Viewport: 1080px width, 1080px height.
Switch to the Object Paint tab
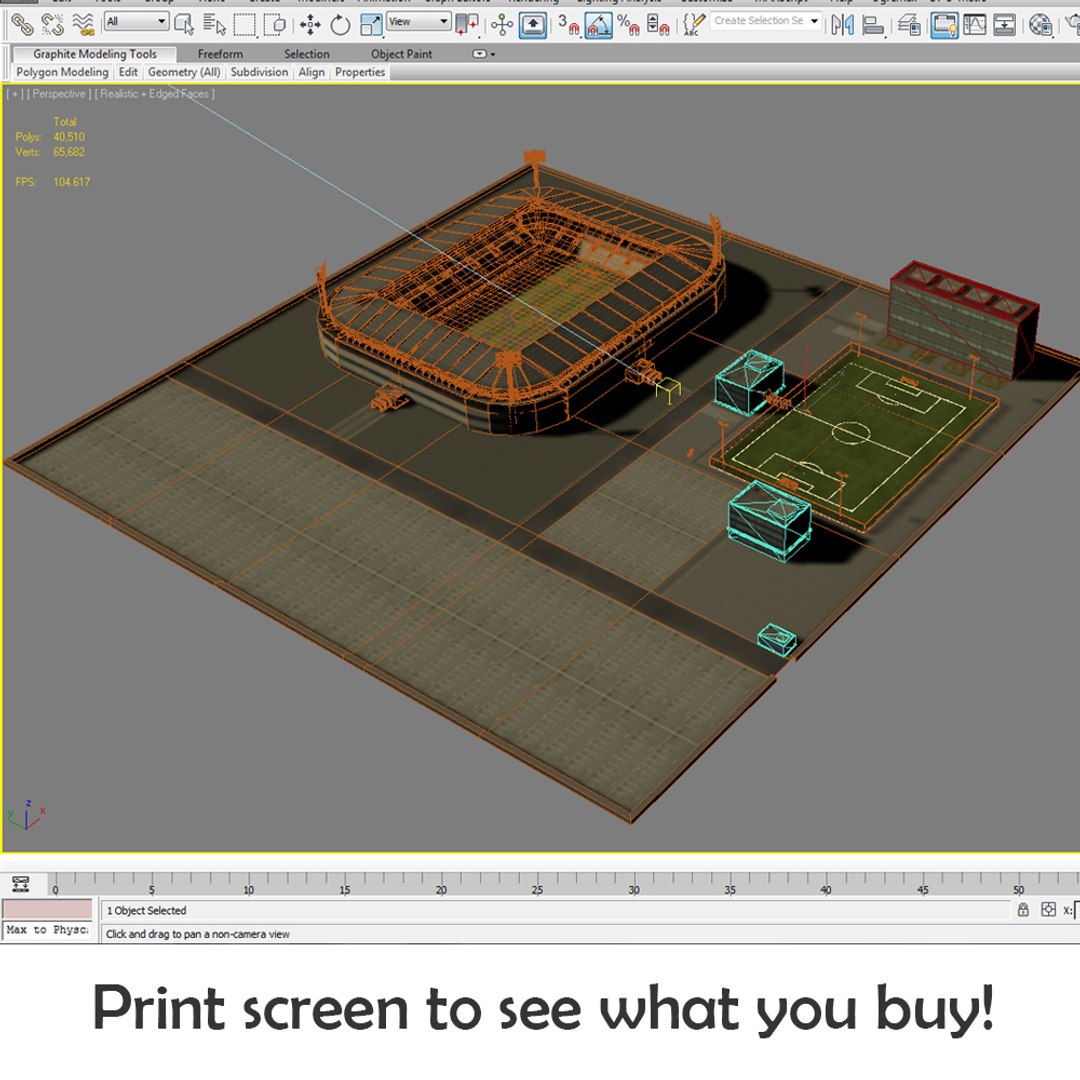click(x=402, y=54)
